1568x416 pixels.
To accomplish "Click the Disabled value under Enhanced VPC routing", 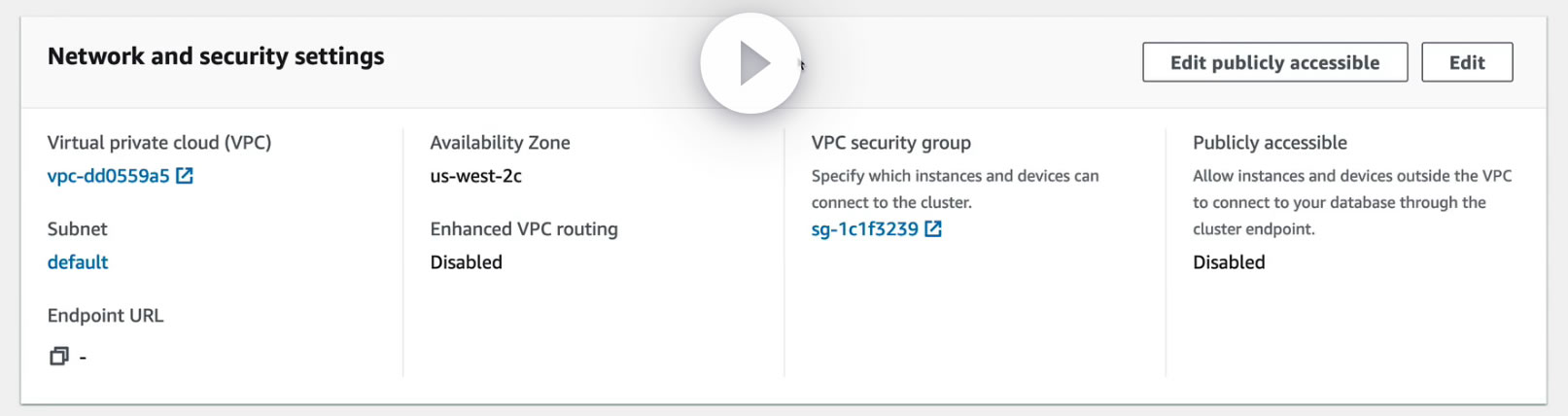I will pyautogui.click(x=466, y=262).
